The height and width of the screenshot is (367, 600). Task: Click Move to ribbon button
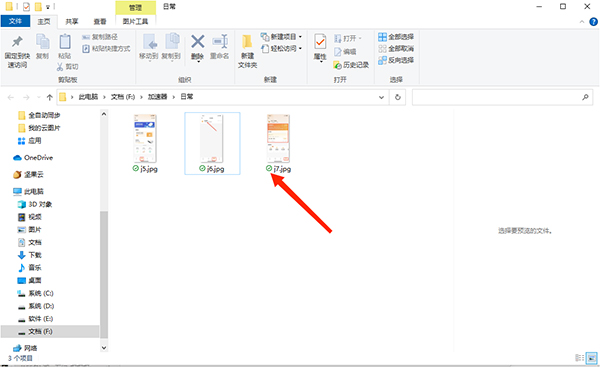tap(148, 47)
